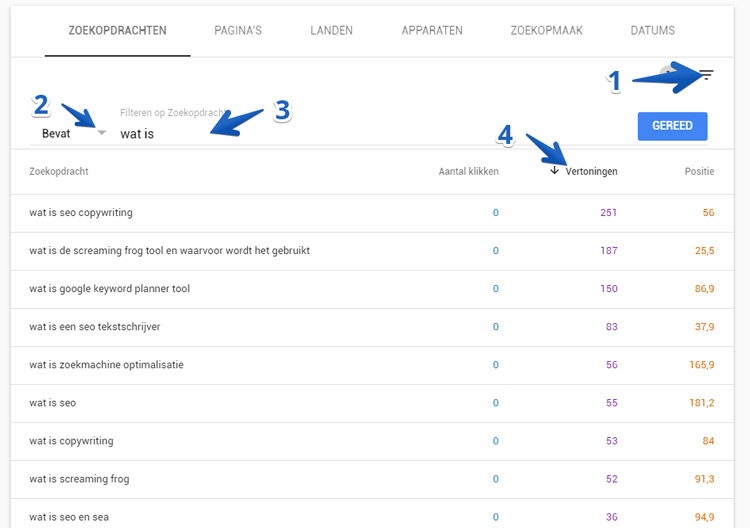Open the LANDEN tab

[331, 31]
